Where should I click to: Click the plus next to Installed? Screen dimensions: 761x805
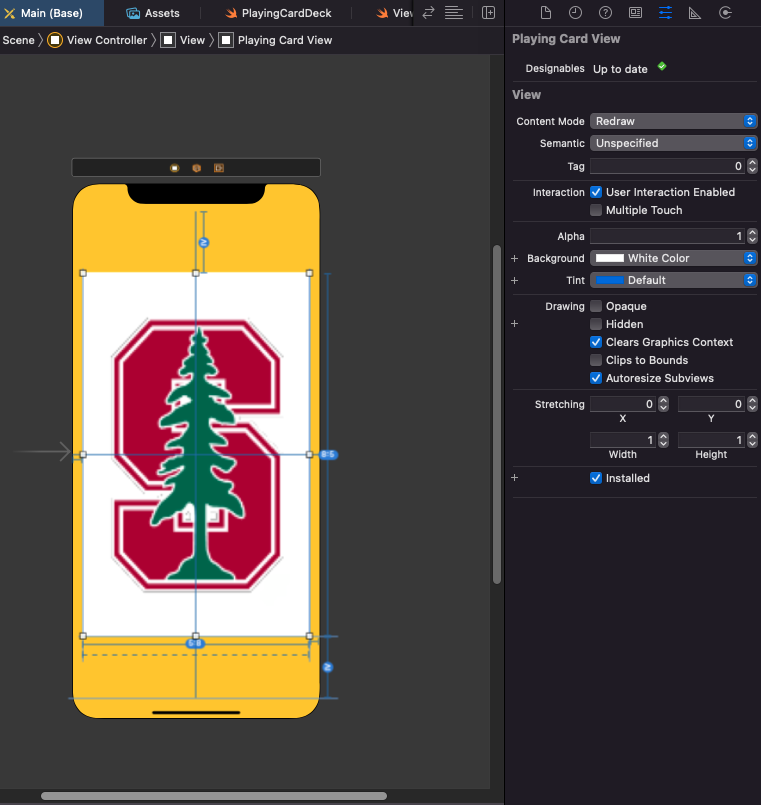pyautogui.click(x=515, y=477)
